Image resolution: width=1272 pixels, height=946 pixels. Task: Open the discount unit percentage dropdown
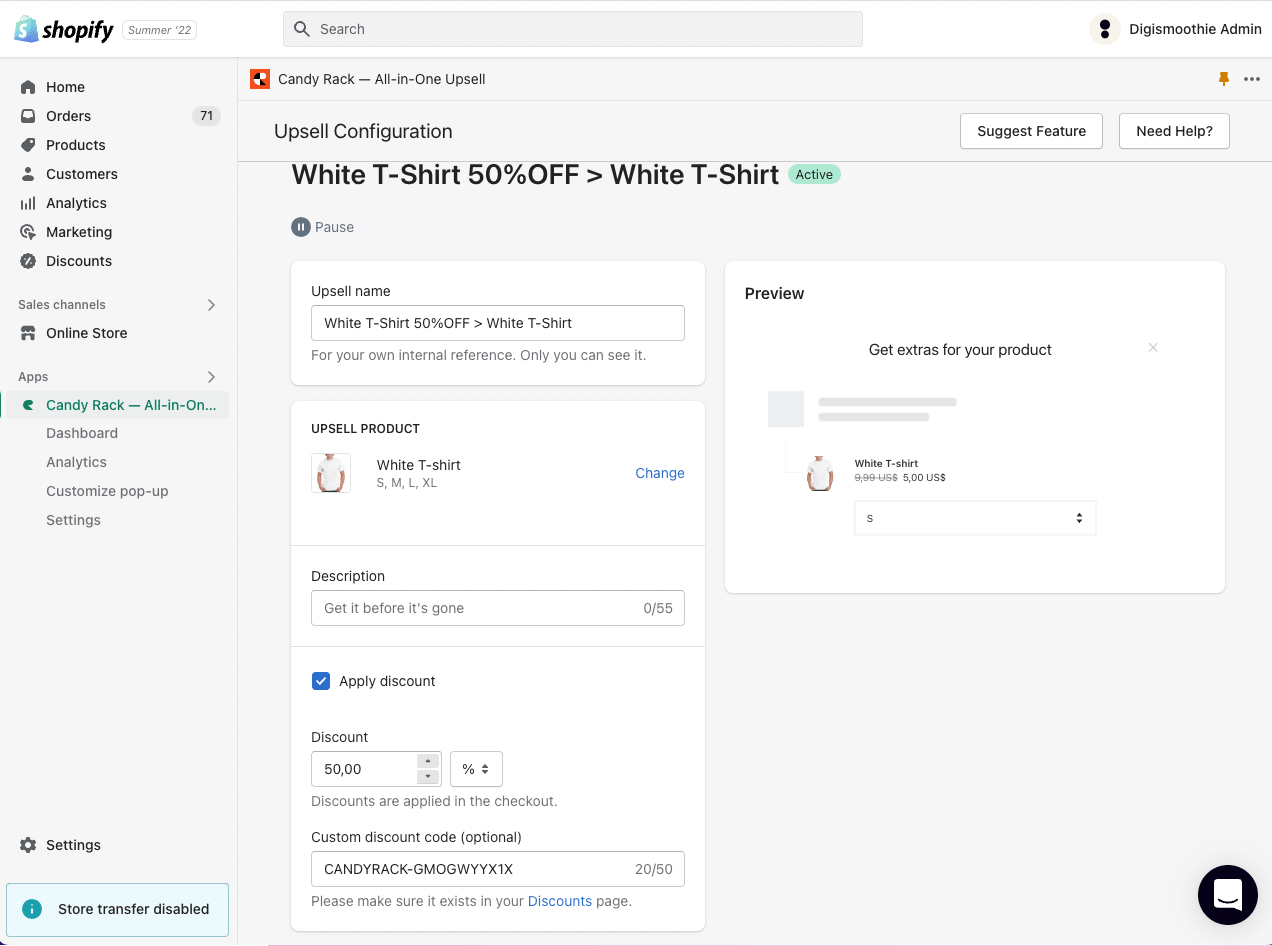(476, 768)
